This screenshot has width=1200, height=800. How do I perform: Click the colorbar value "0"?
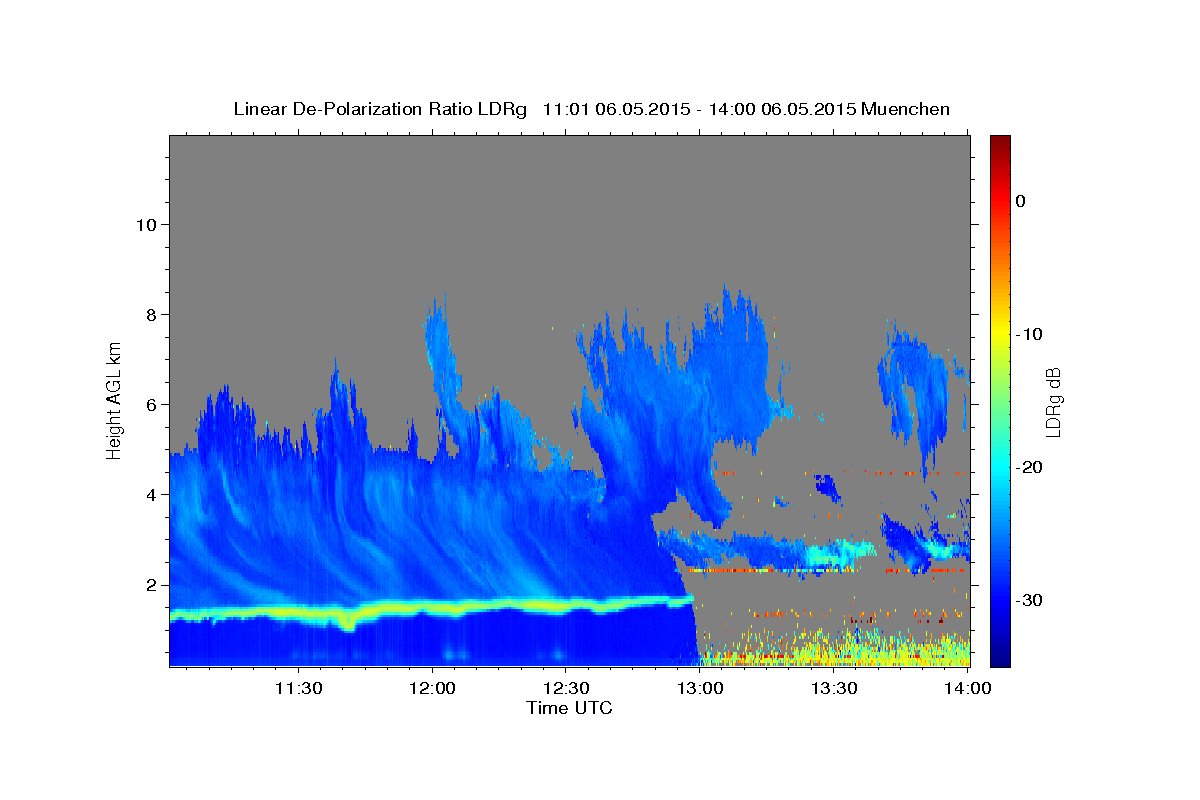[x=1021, y=201]
